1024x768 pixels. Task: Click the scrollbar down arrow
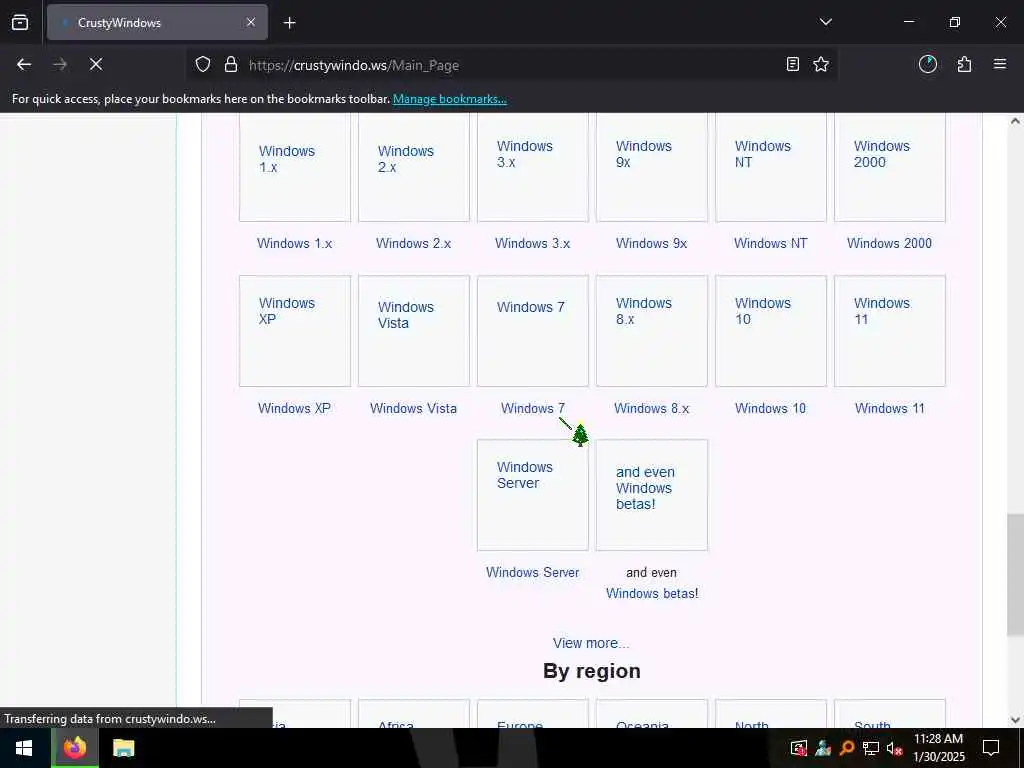1015,720
